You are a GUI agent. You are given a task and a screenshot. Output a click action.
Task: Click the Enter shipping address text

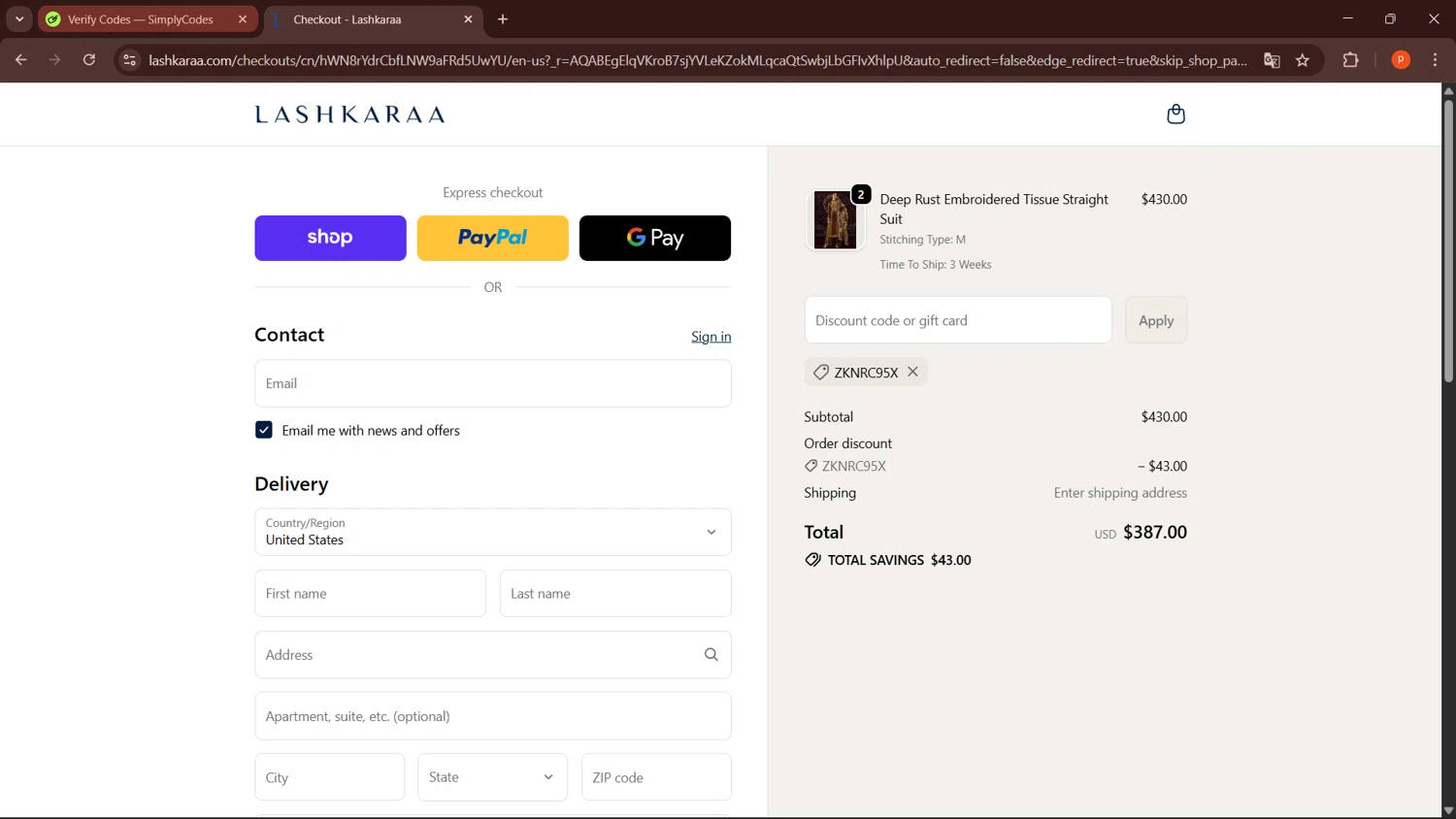tap(1120, 493)
